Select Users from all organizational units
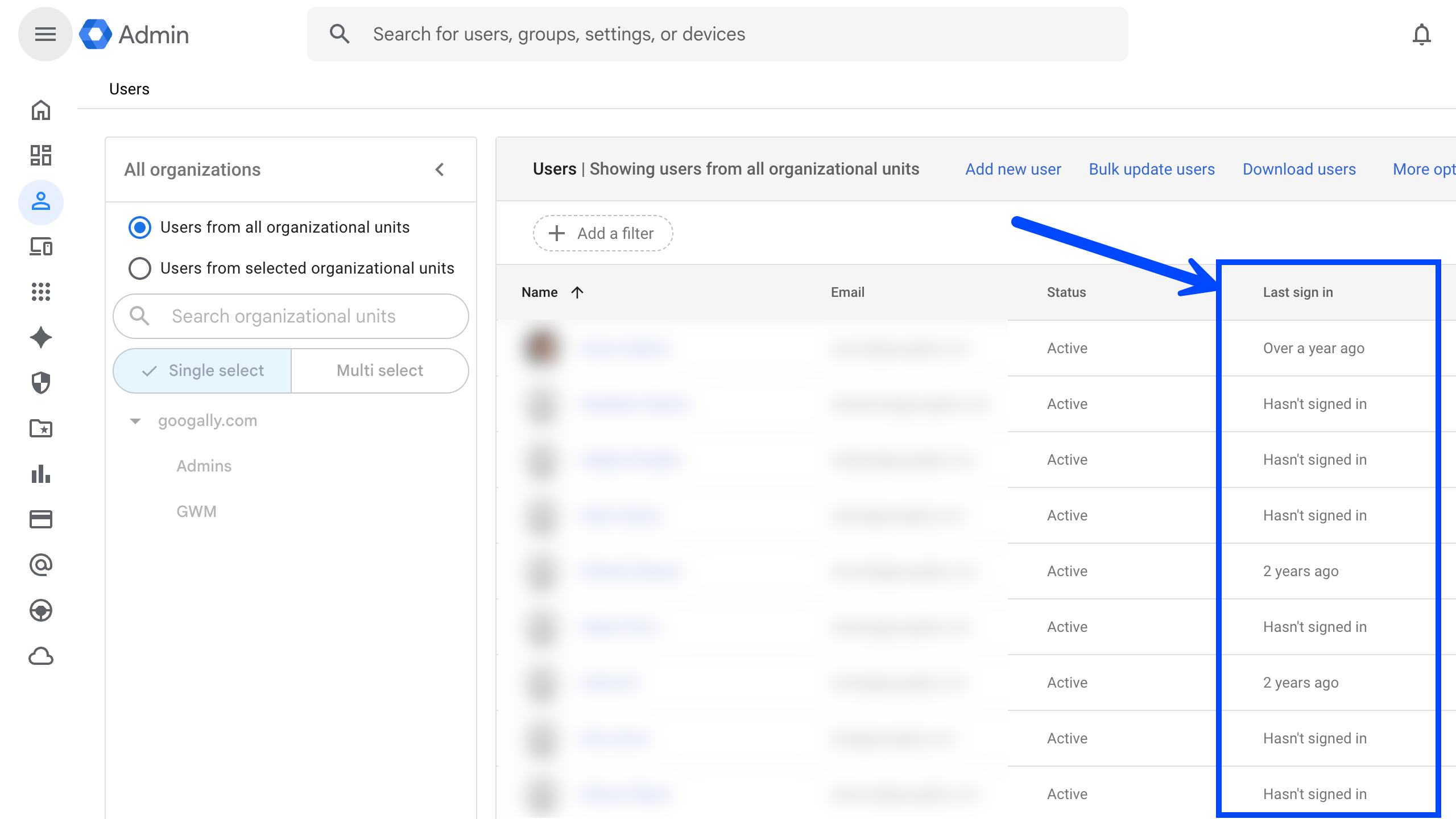 point(140,227)
